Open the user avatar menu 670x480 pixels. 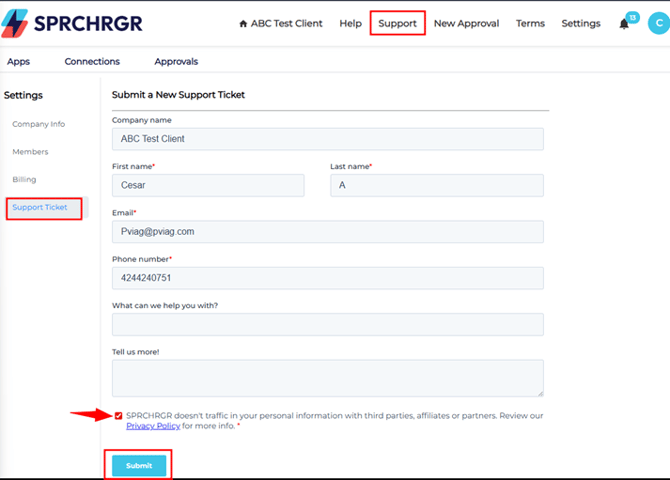[657, 23]
